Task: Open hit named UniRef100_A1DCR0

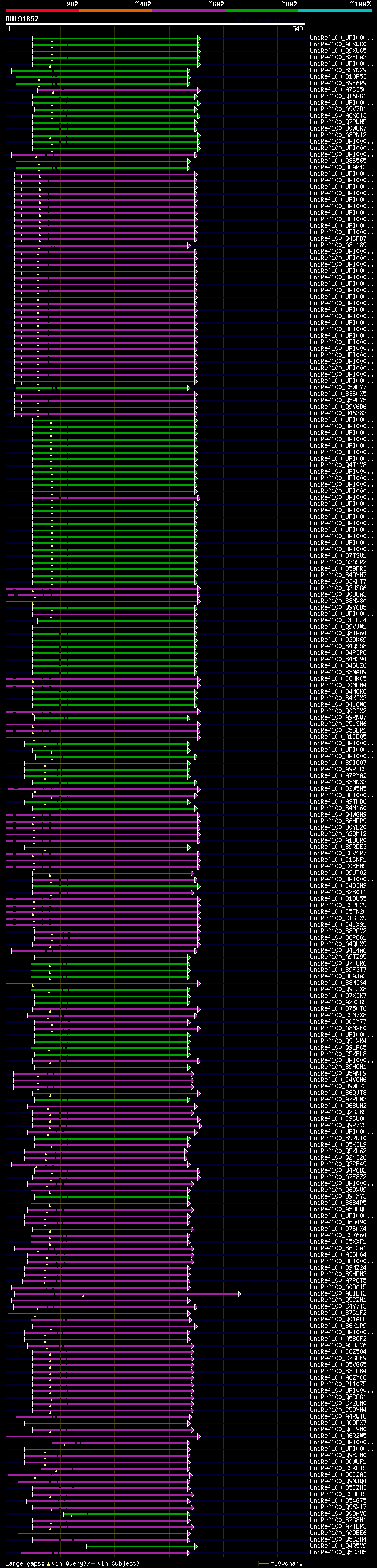Action: click(x=338, y=841)
